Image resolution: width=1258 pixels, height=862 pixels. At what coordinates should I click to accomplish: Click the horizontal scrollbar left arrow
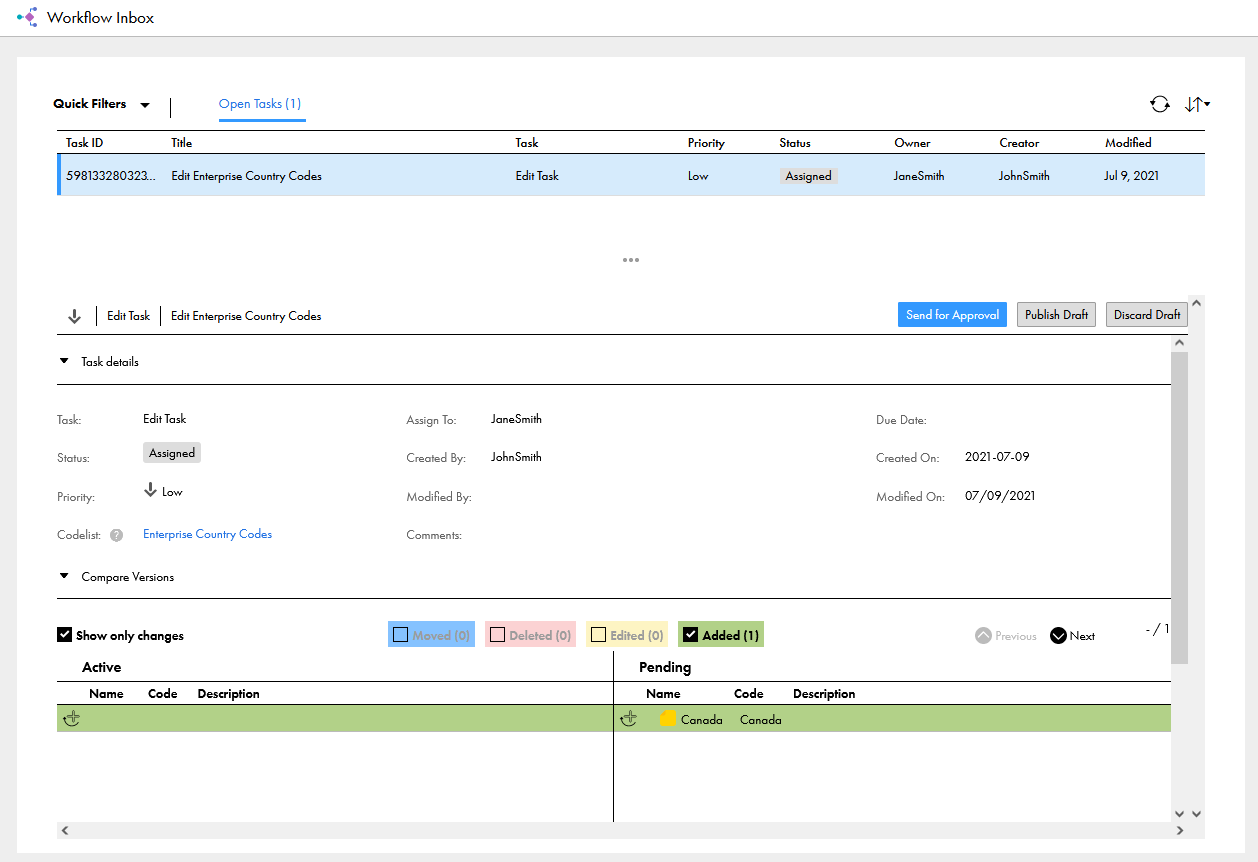click(x=65, y=830)
